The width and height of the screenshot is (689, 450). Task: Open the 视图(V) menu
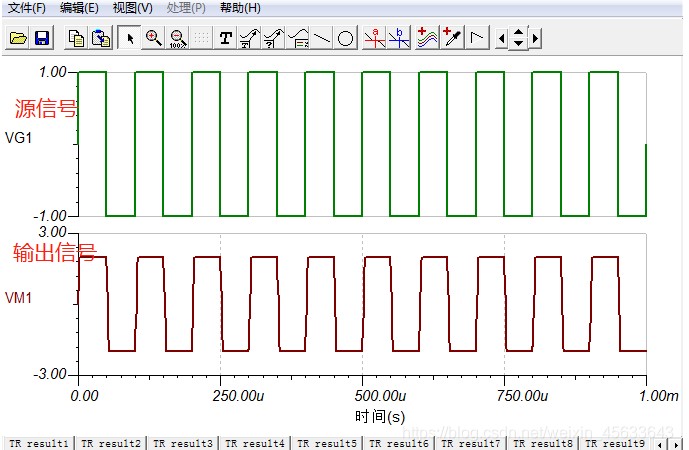132,8
